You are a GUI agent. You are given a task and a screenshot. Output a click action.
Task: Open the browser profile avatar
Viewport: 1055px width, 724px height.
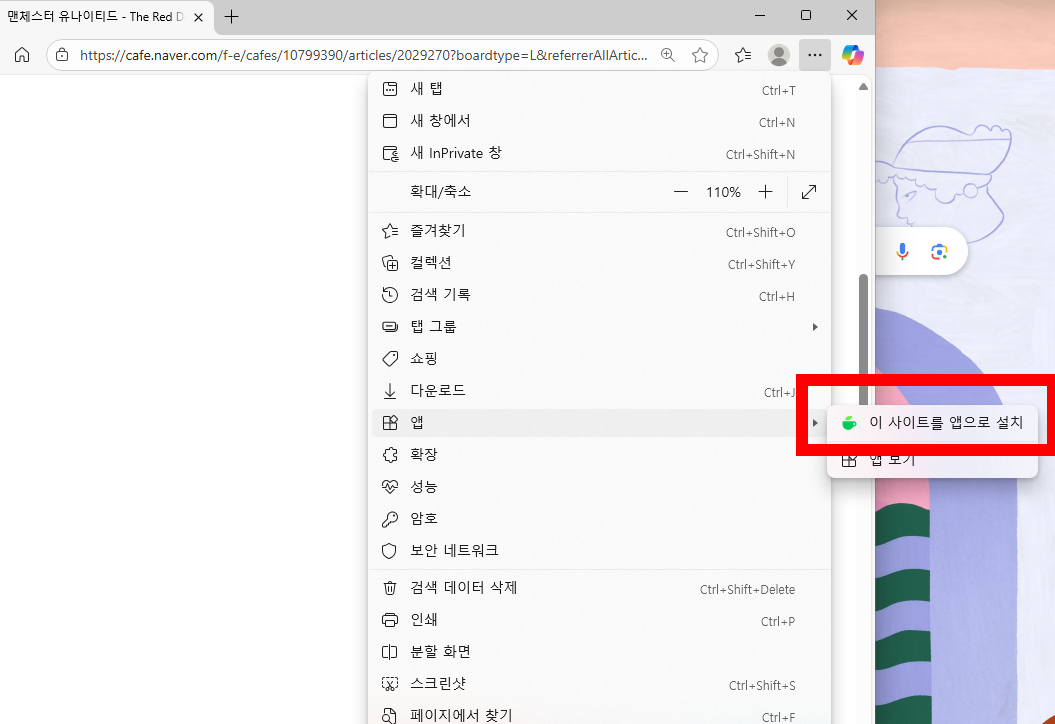pos(779,55)
